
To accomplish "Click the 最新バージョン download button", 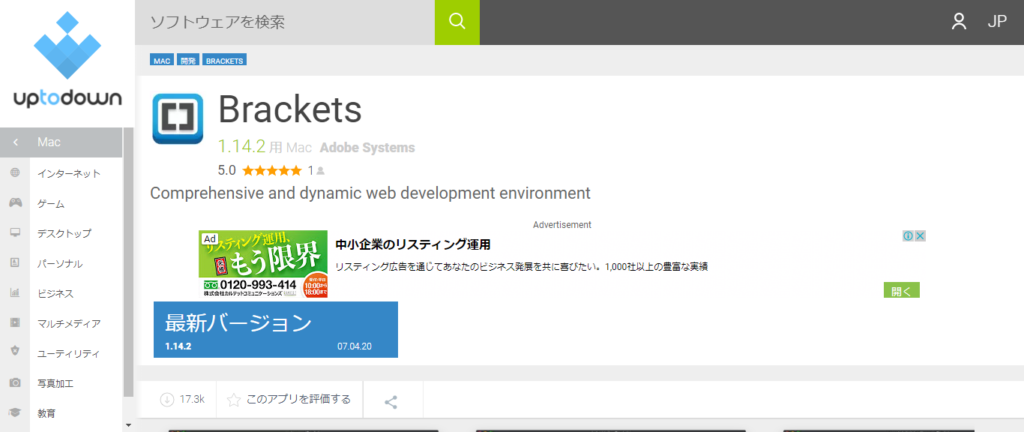I will (x=276, y=330).
